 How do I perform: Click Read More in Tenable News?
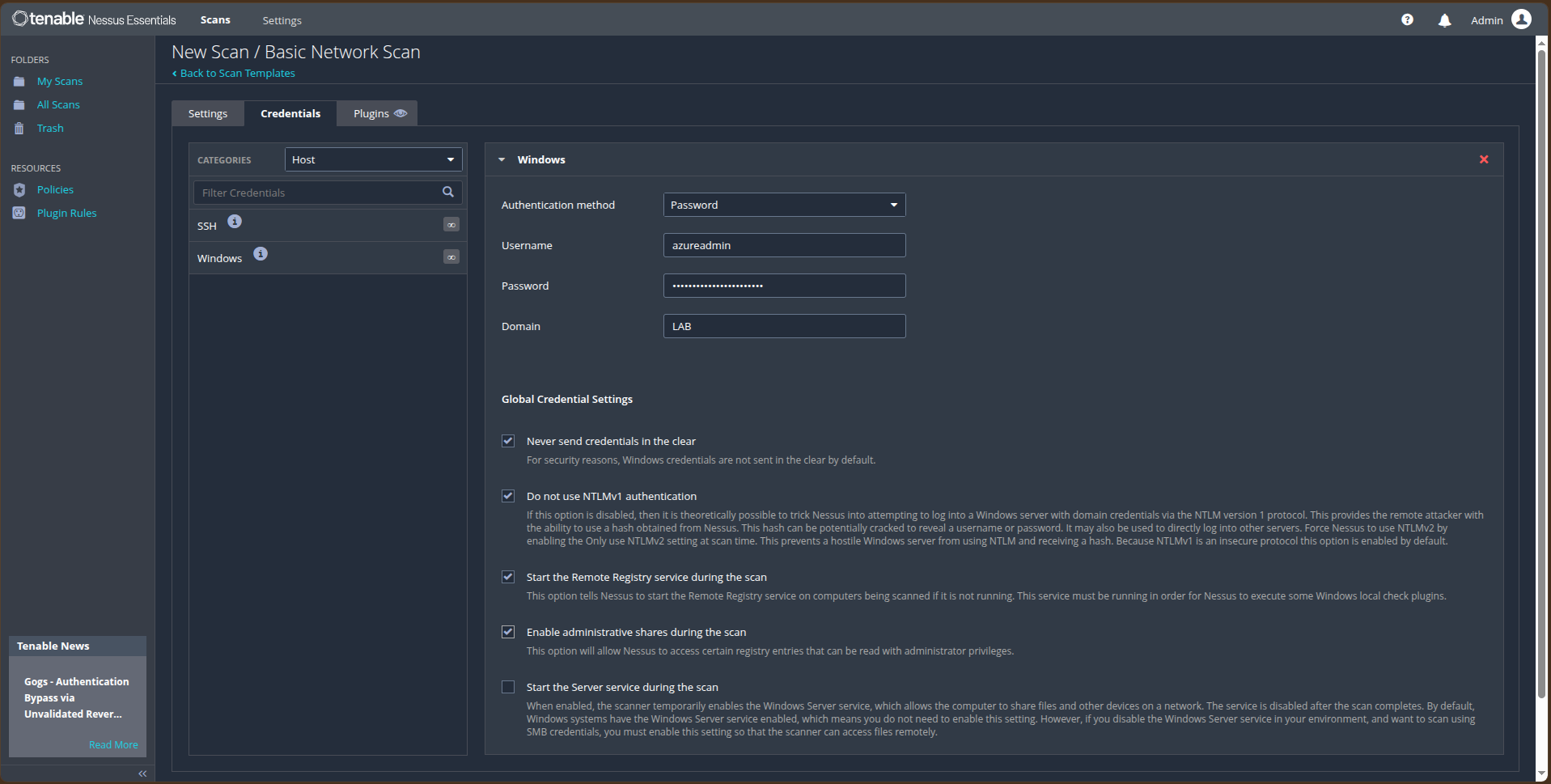[x=113, y=744]
